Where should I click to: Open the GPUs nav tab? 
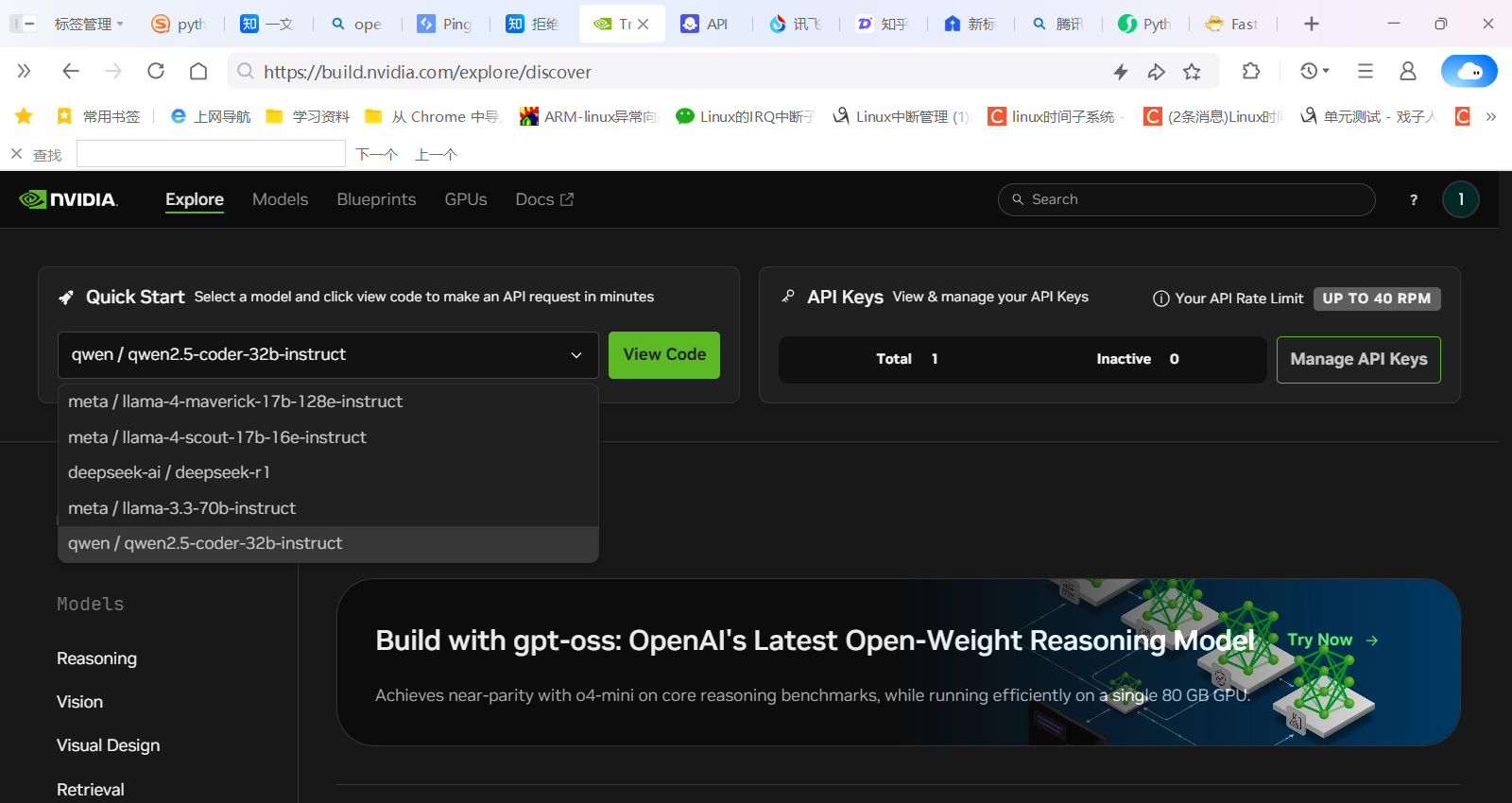pos(466,199)
